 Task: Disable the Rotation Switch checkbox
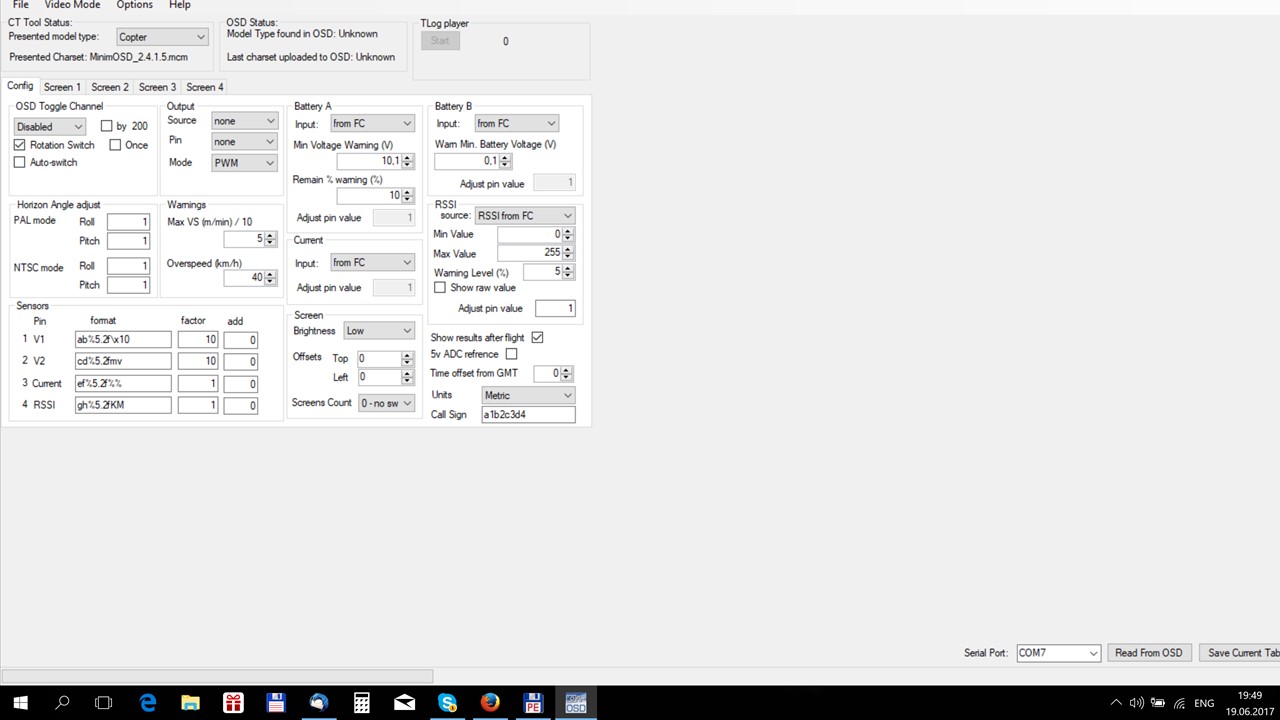point(20,145)
